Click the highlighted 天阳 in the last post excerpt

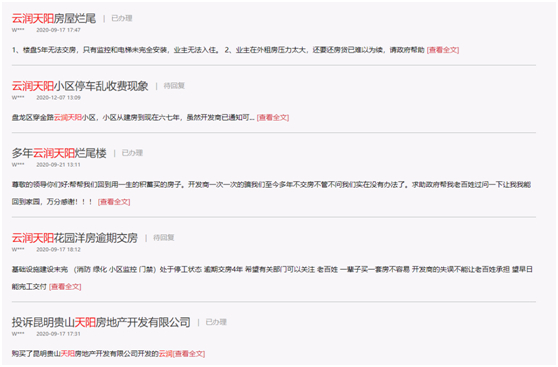coord(68,354)
